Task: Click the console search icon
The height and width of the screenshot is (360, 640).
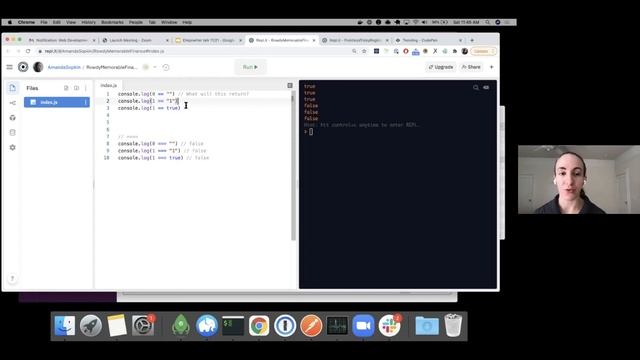Action: 476,87
